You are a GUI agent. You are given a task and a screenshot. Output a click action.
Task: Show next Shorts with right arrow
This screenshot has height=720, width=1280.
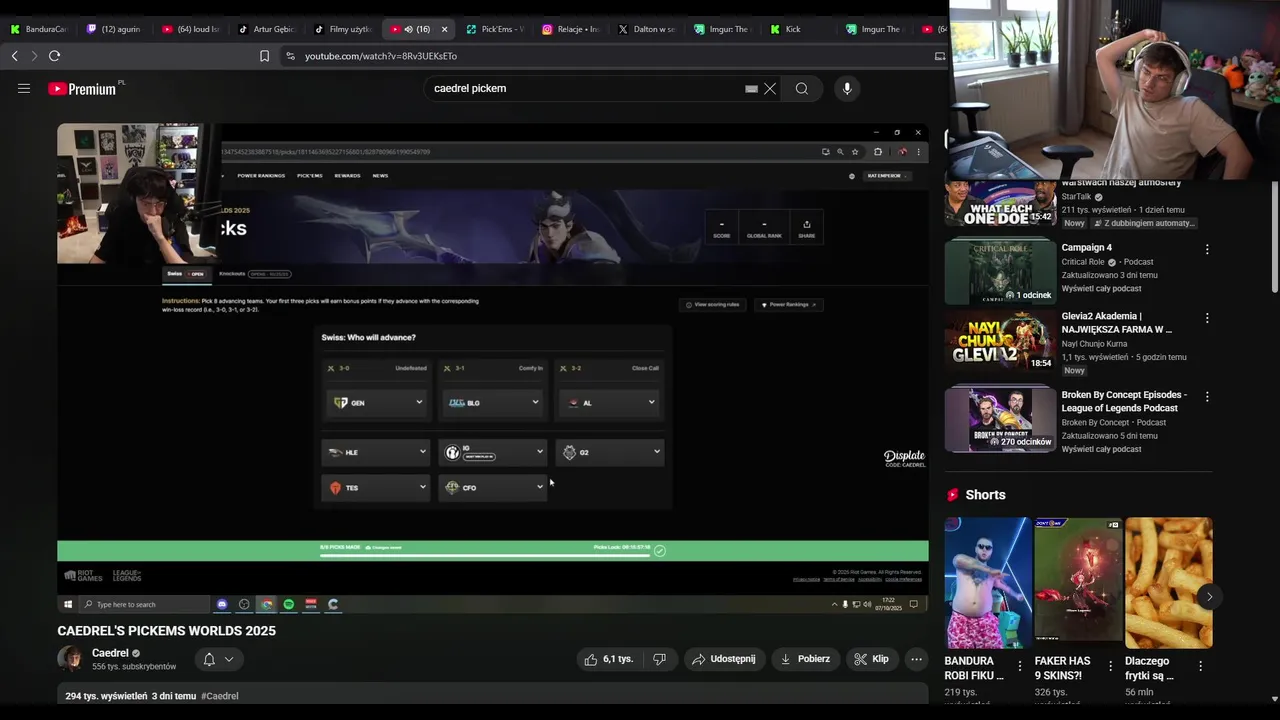pyautogui.click(x=1209, y=597)
